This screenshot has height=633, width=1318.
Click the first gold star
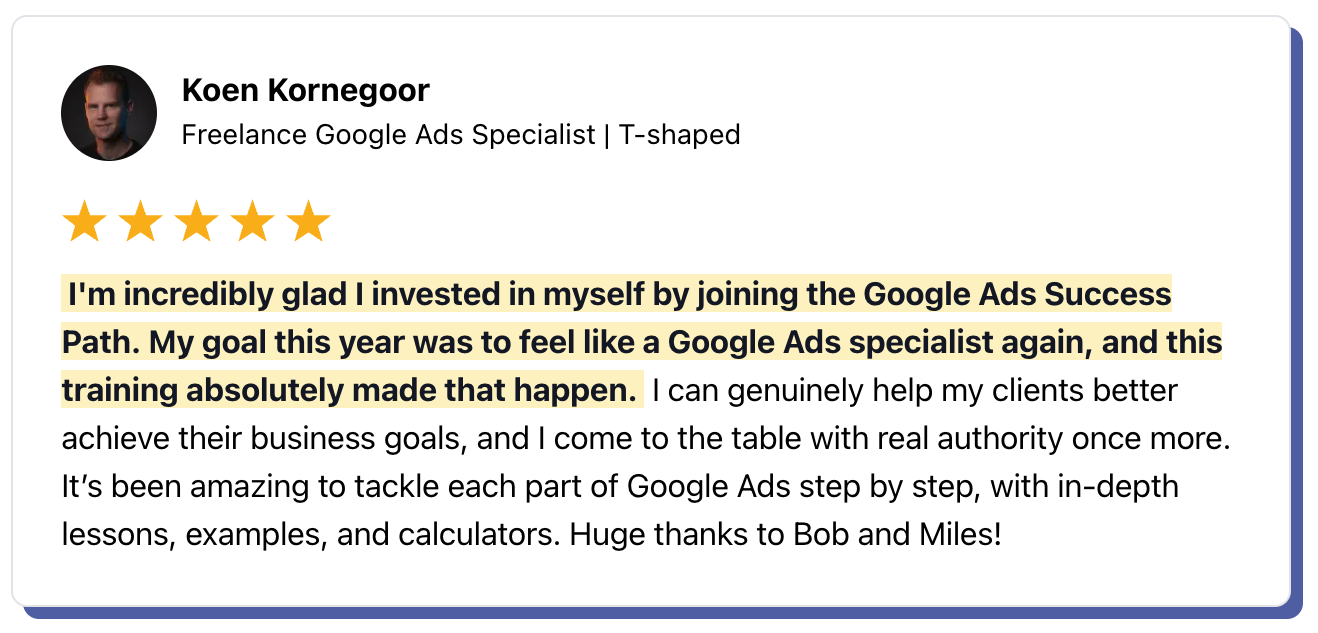(83, 222)
